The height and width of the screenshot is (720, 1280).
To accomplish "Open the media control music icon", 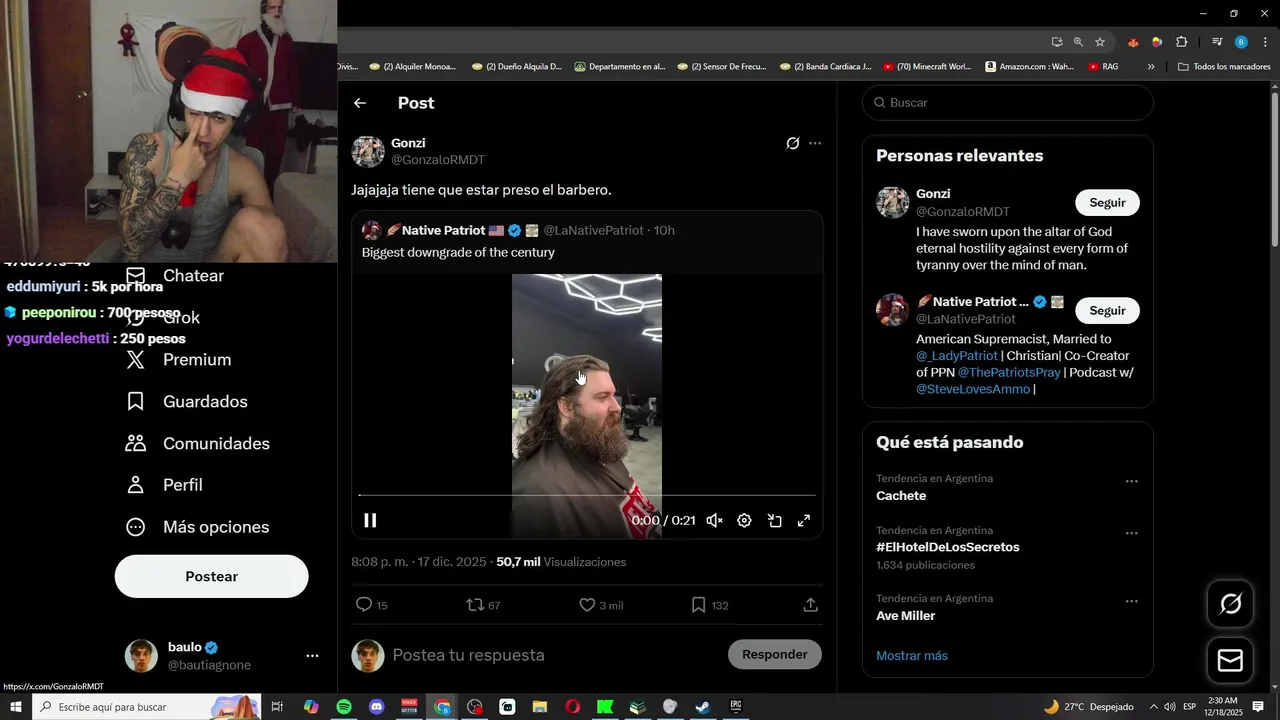I will (x=1217, y=42).
